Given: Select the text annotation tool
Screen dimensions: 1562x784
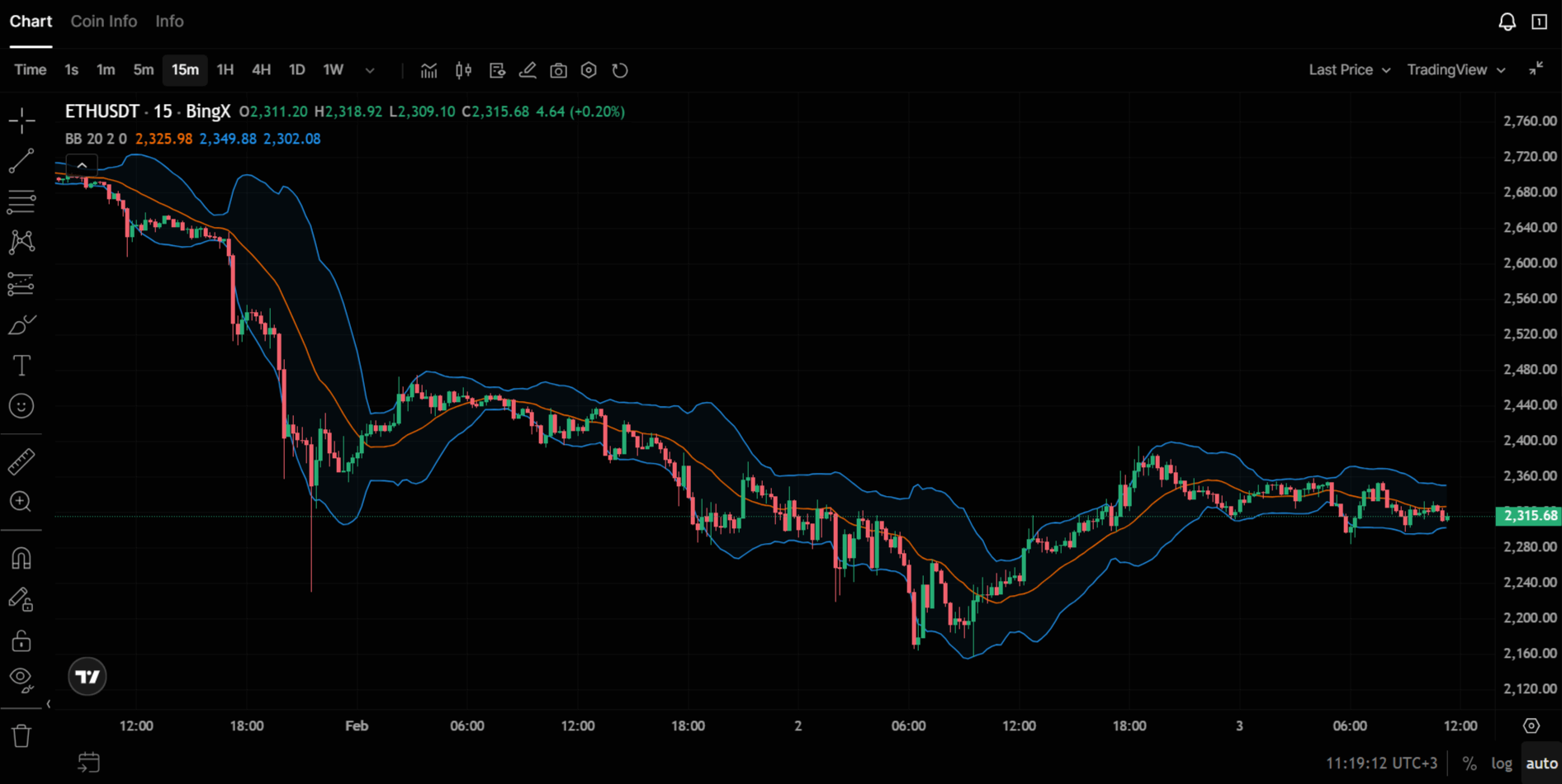Looking at the screenshot, I should [x=21, y=365].
